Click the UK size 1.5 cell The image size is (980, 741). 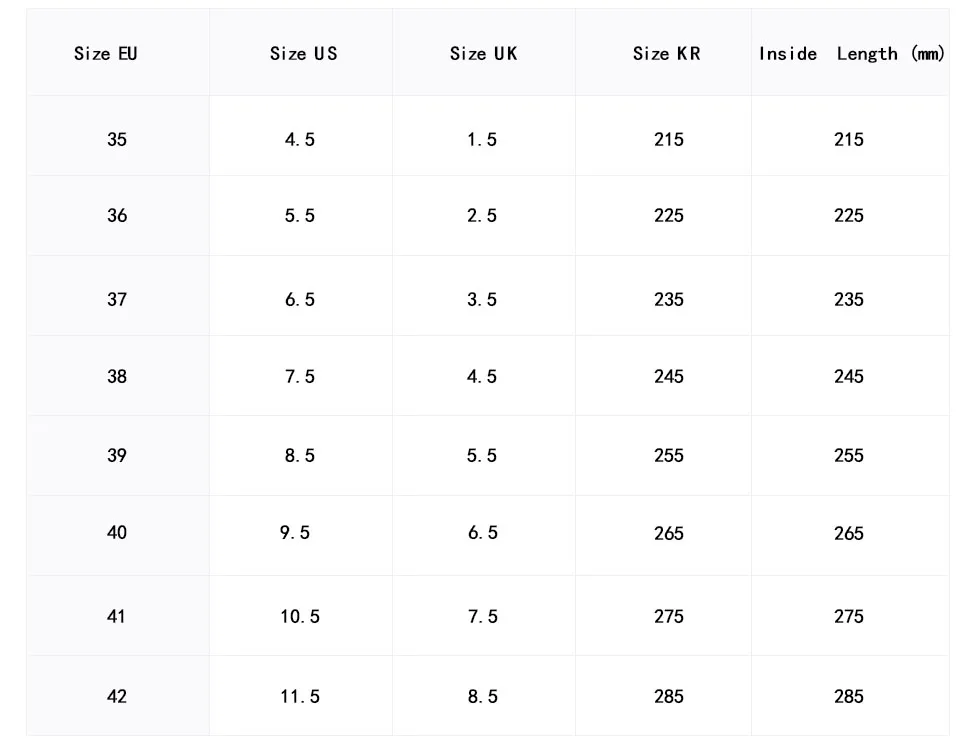pyautogui.click(x=481, y=140)
